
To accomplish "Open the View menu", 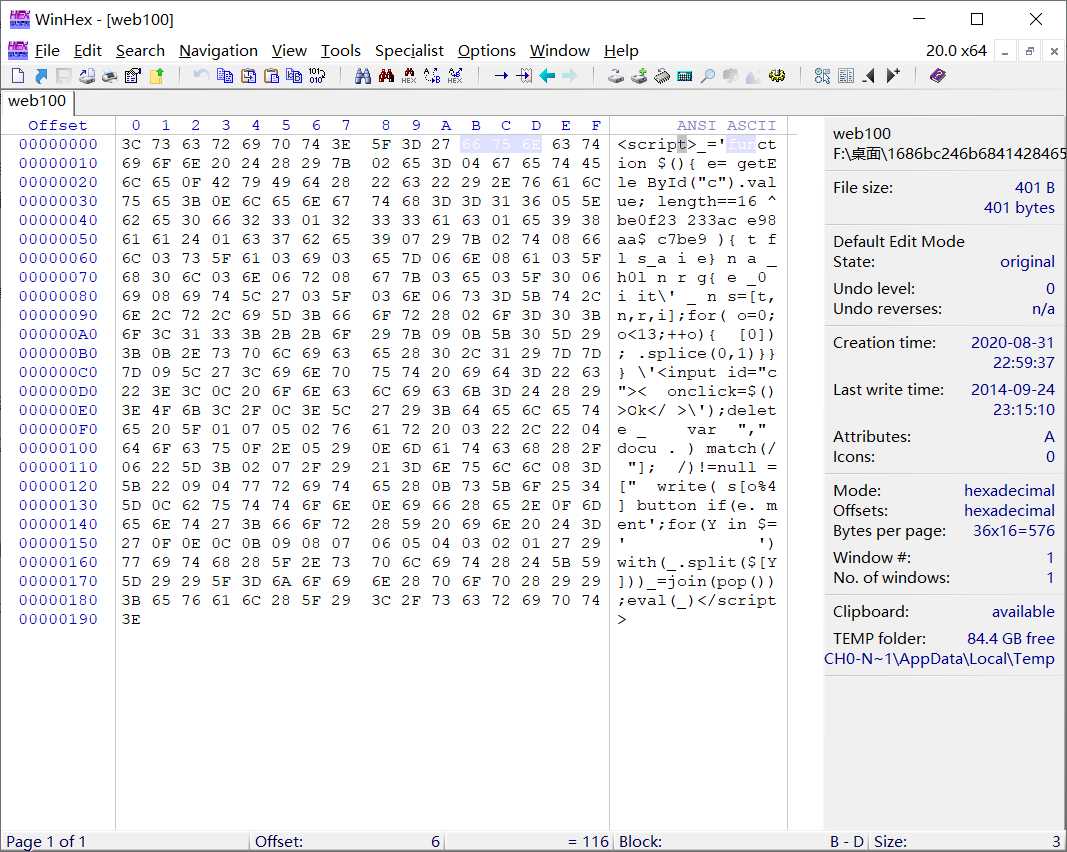I will [289, 51].
